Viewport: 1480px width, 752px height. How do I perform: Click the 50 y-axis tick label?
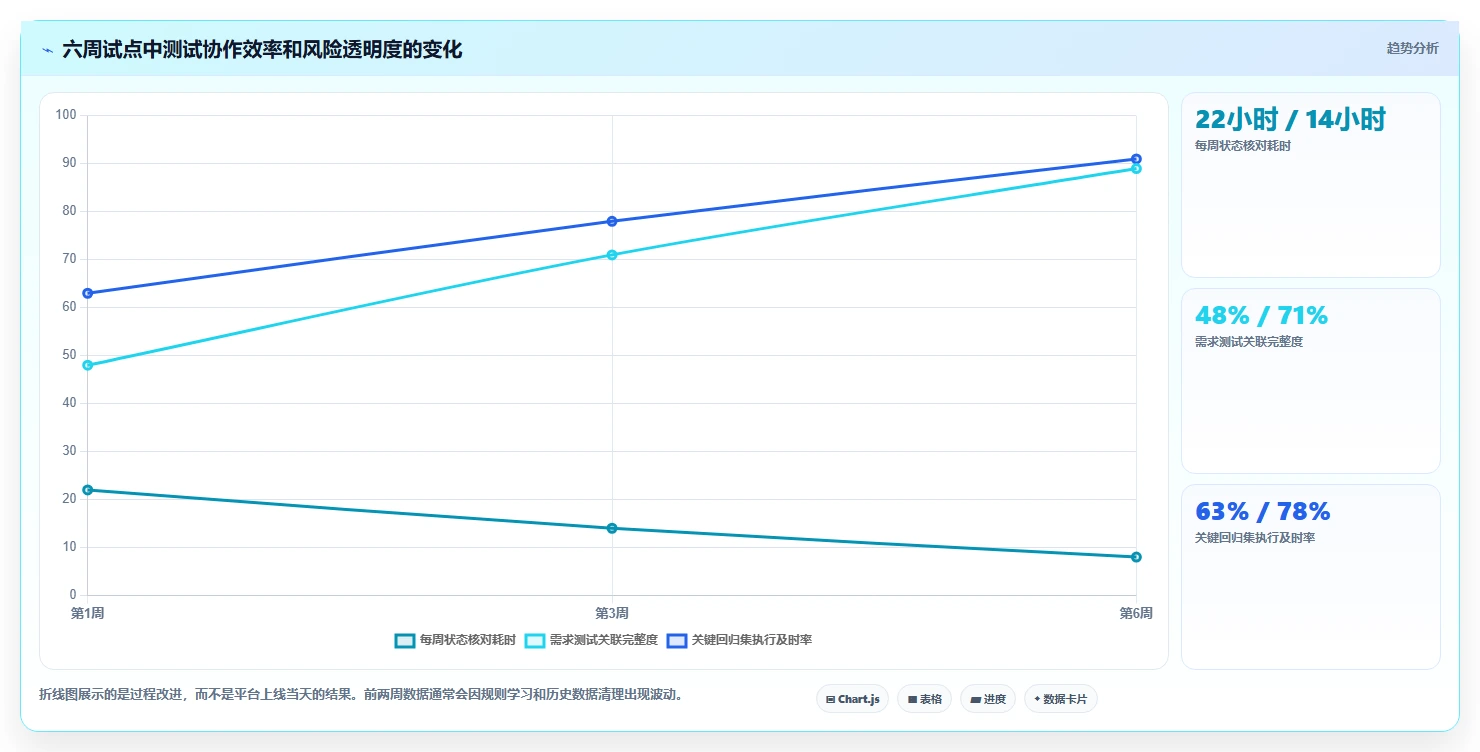(x=70, y=355)
